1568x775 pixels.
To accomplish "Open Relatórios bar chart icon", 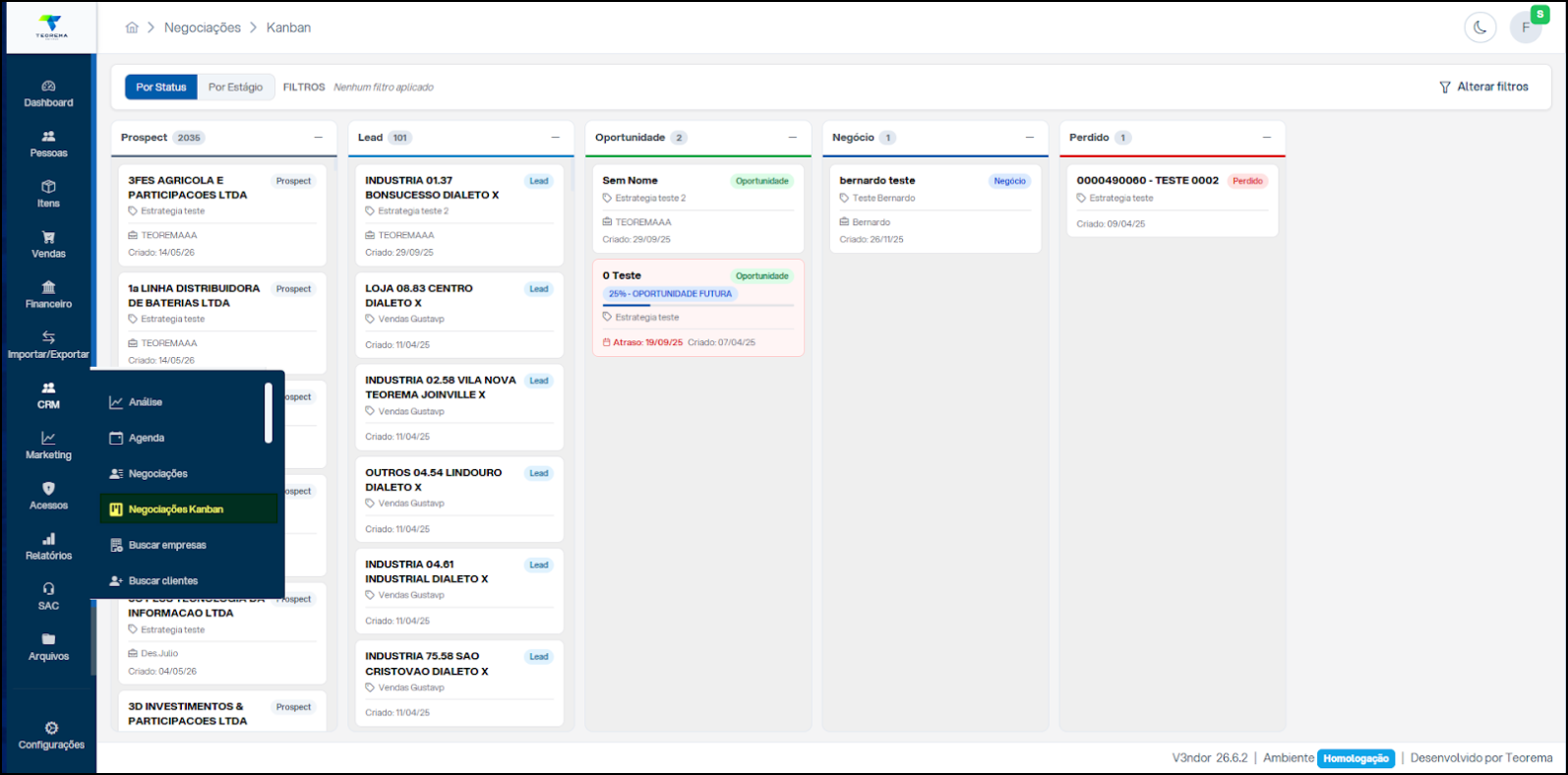I will [x=48, y=539].
